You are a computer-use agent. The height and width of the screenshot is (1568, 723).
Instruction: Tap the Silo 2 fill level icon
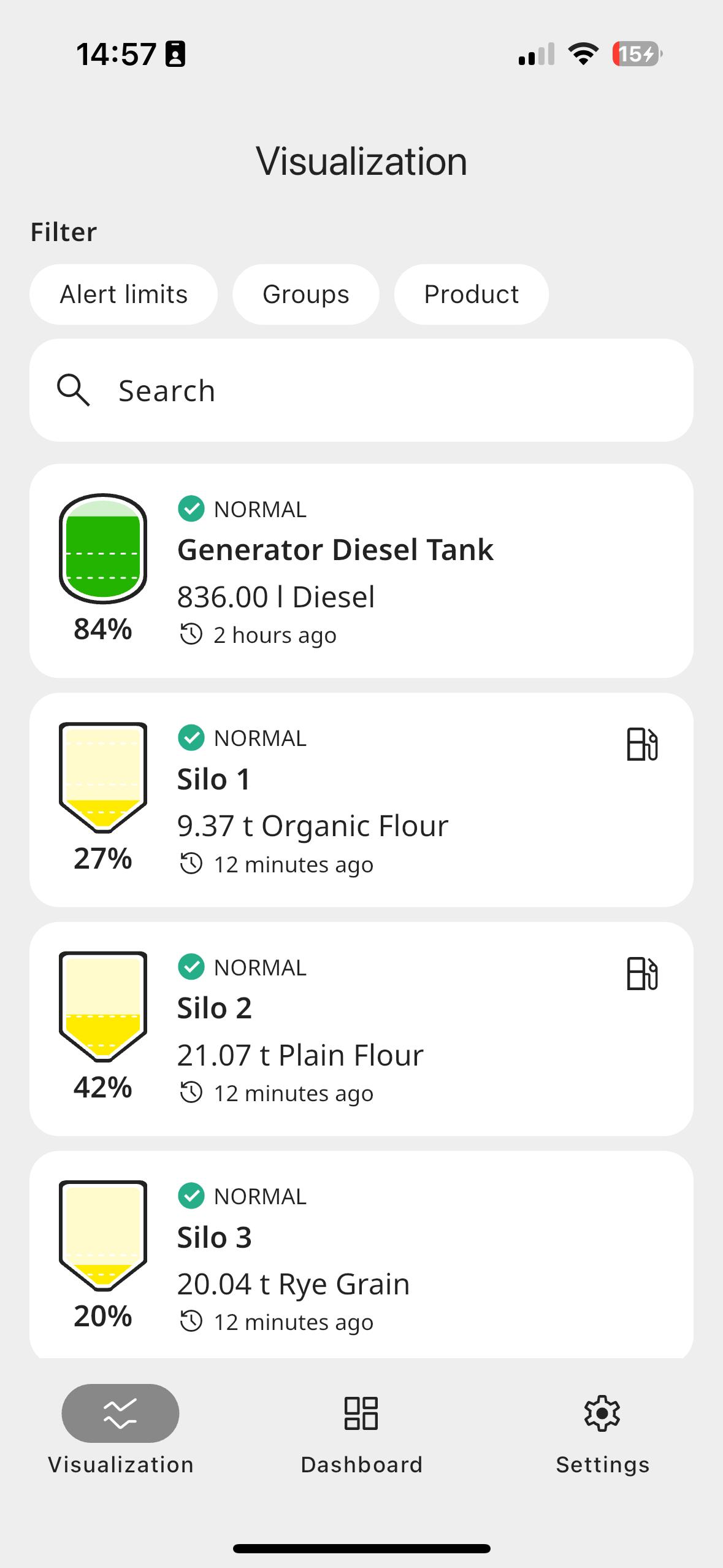103,1006
